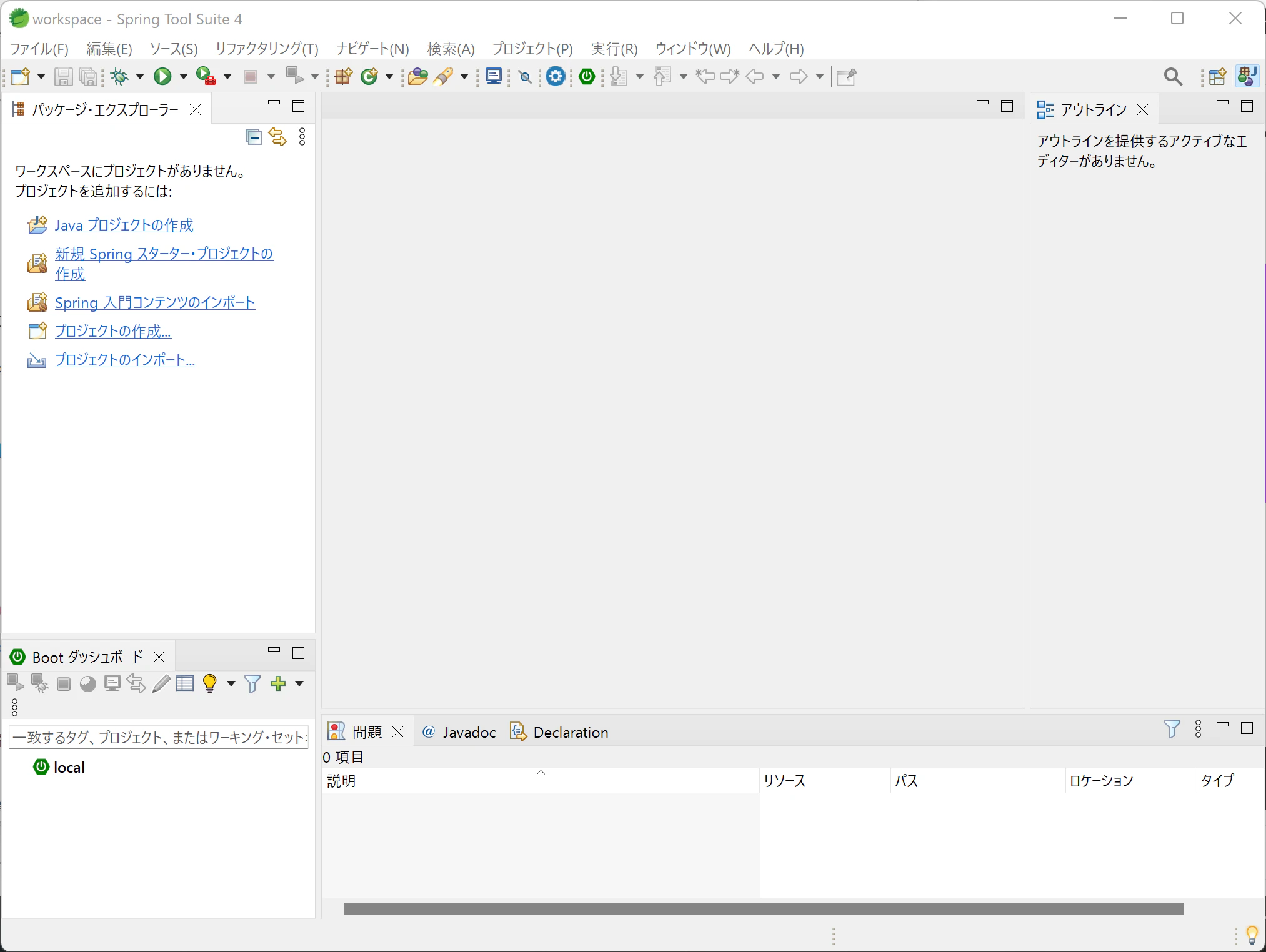Click Collapse All in Package Explorer

coord(253,137)
